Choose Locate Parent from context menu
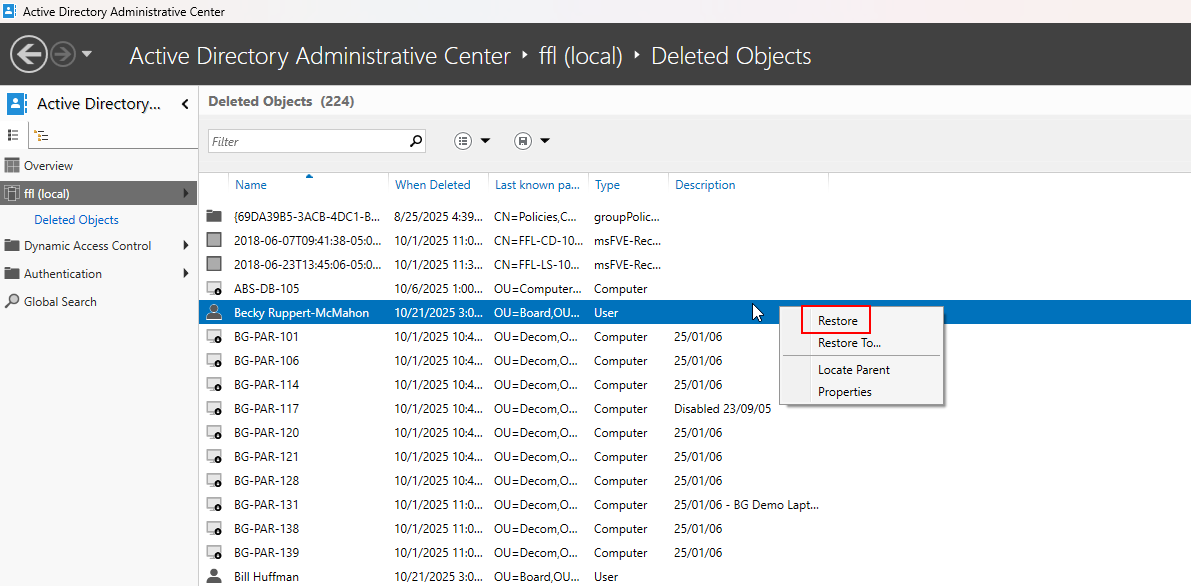The height and width of the screenshot is (586, 1191). point(854,370)
